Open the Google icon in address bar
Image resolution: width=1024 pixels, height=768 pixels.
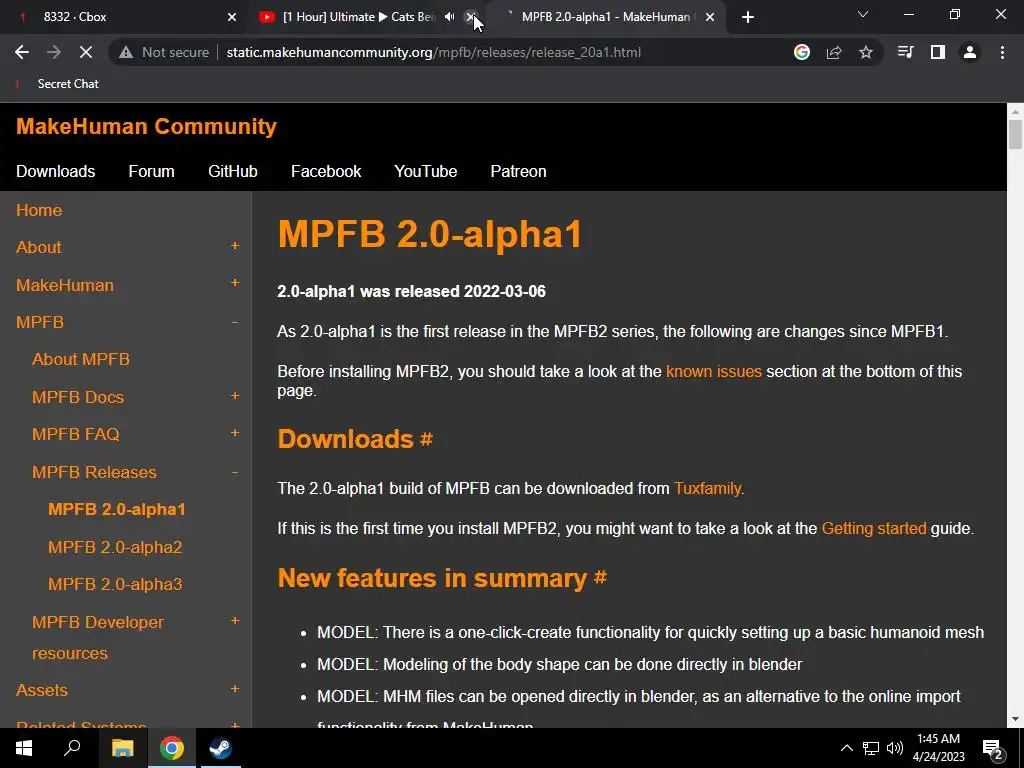tap(802, 52)
